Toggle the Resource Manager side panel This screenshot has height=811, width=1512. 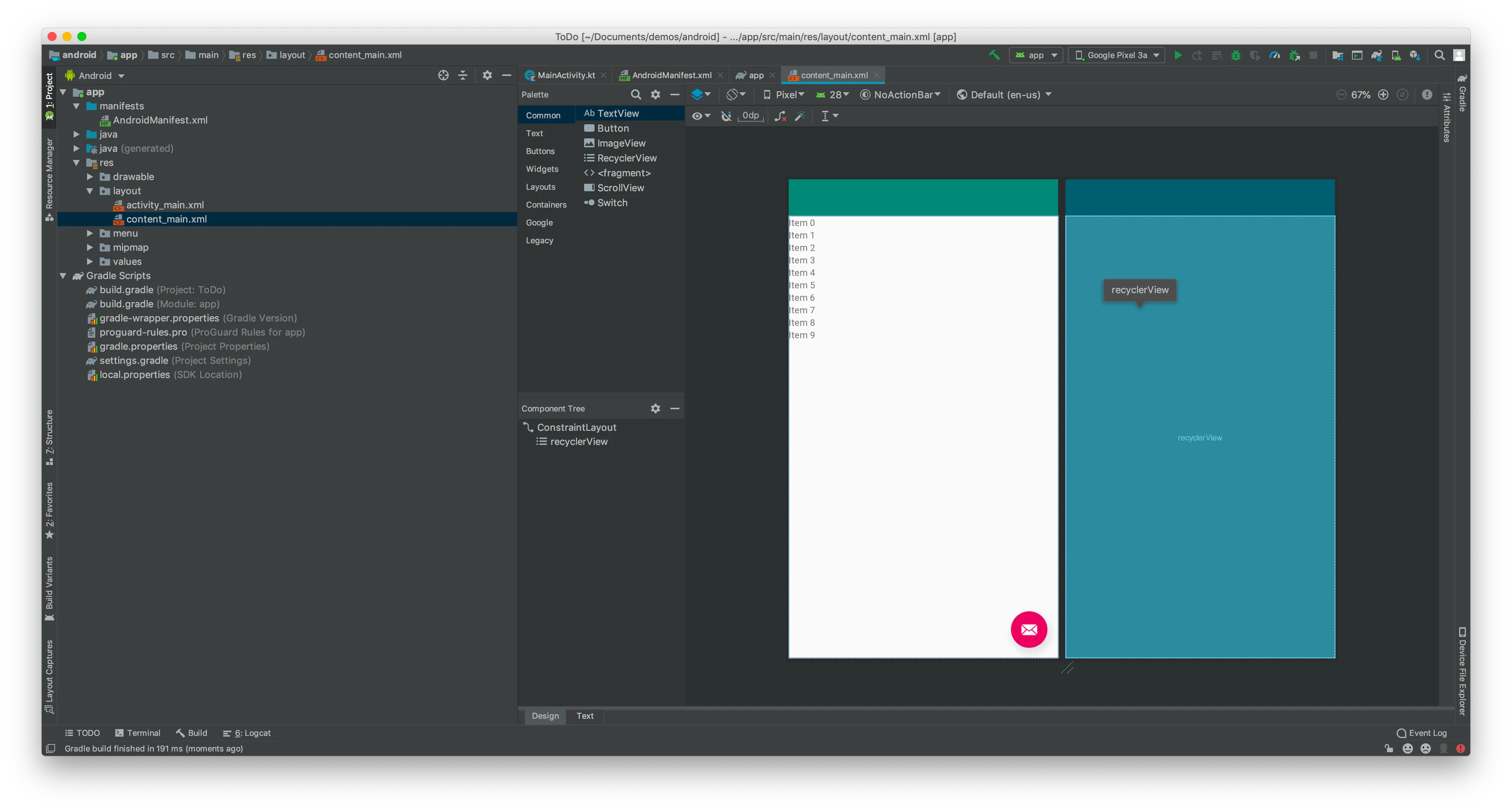coord(49,180)
